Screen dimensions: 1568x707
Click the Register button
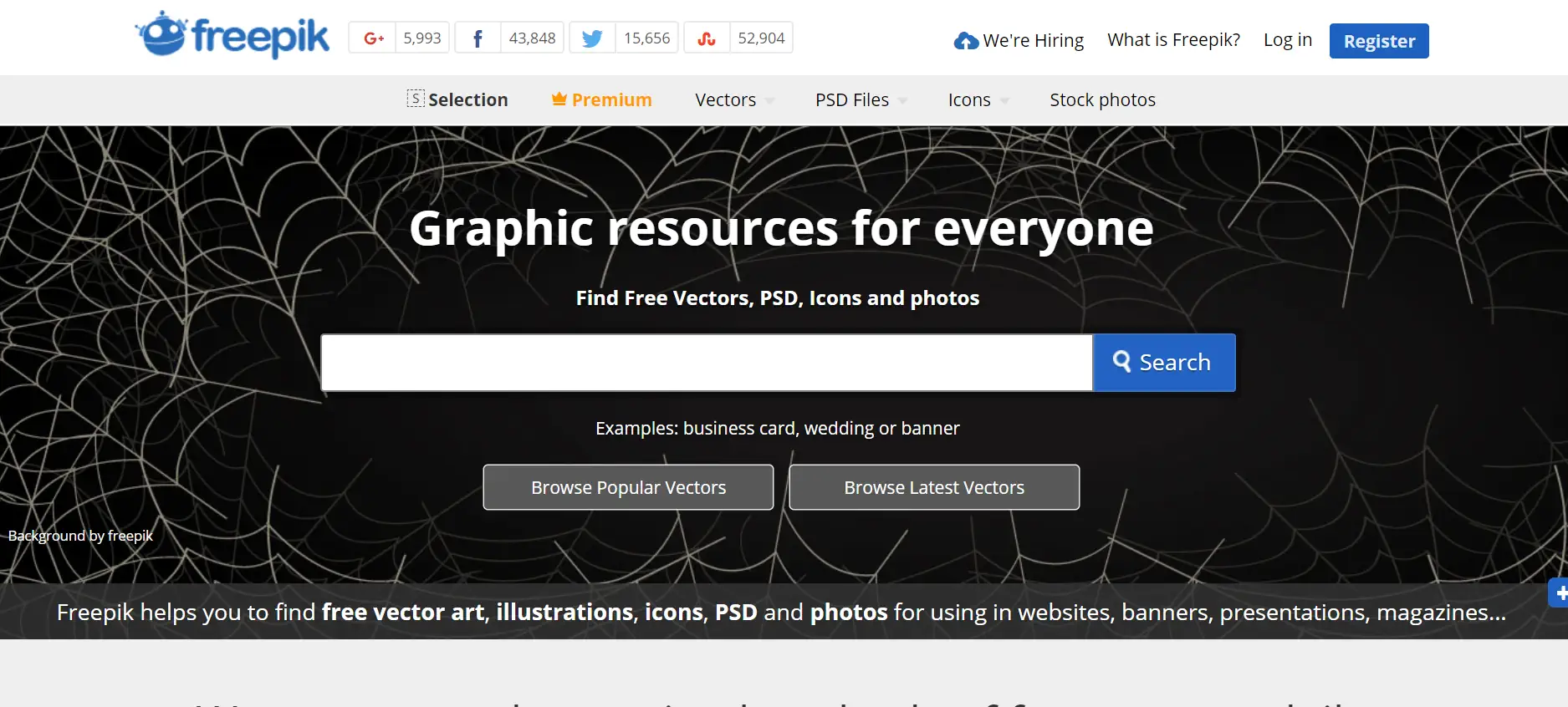[x=1378, y=41]
